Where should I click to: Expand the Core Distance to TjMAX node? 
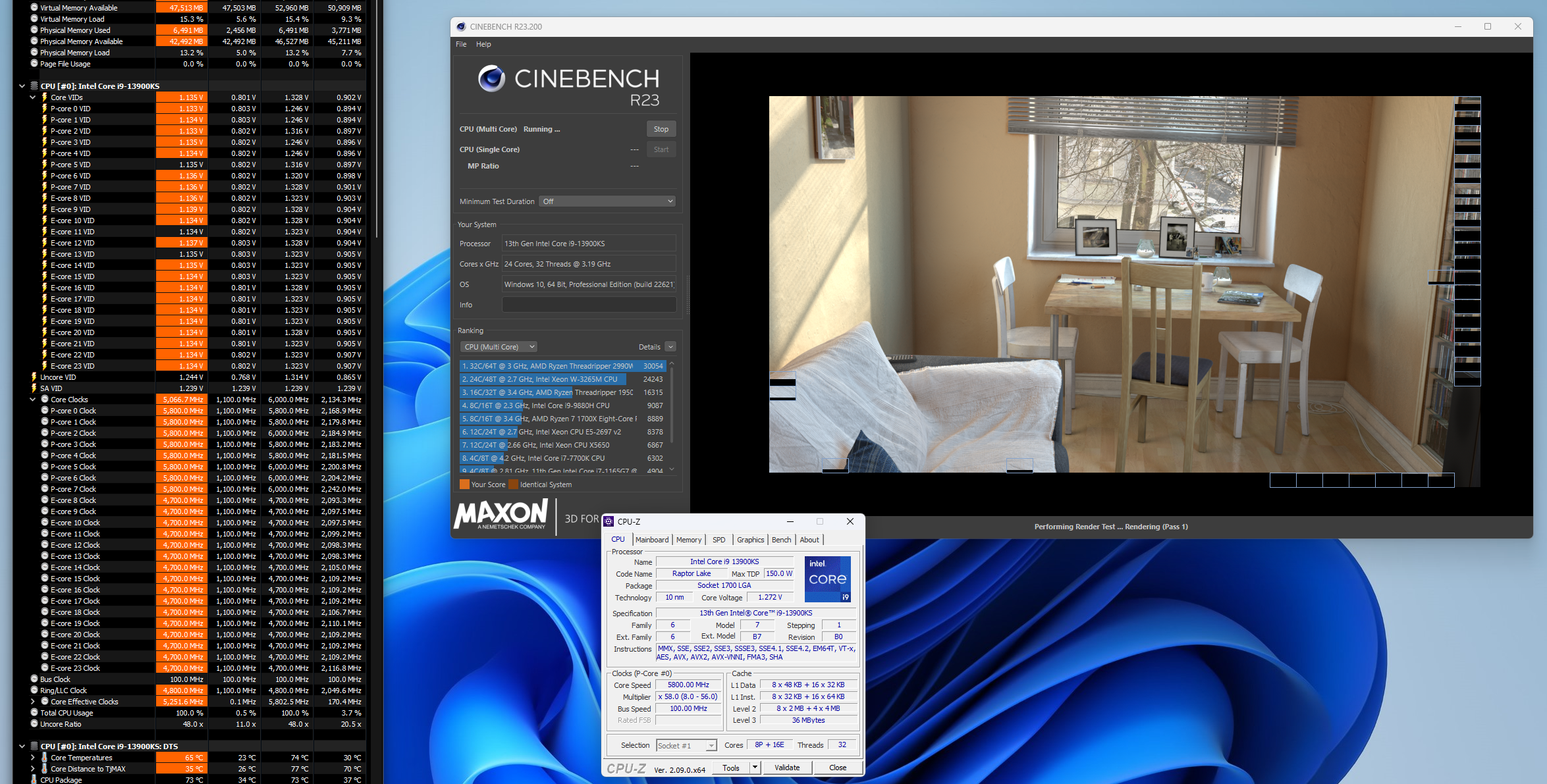click(32, 769)
